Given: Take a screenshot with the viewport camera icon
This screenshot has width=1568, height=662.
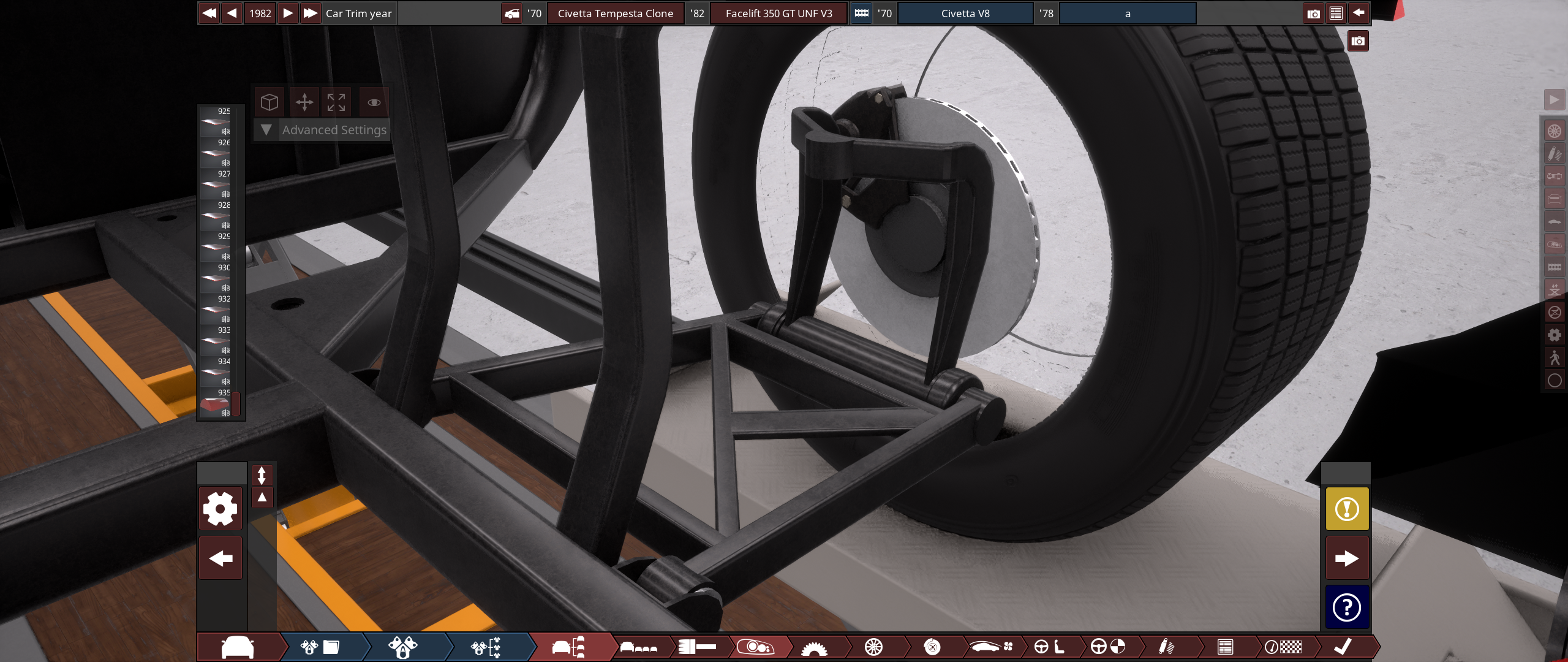Looking at the screenshot, I should coord(1358,41).
